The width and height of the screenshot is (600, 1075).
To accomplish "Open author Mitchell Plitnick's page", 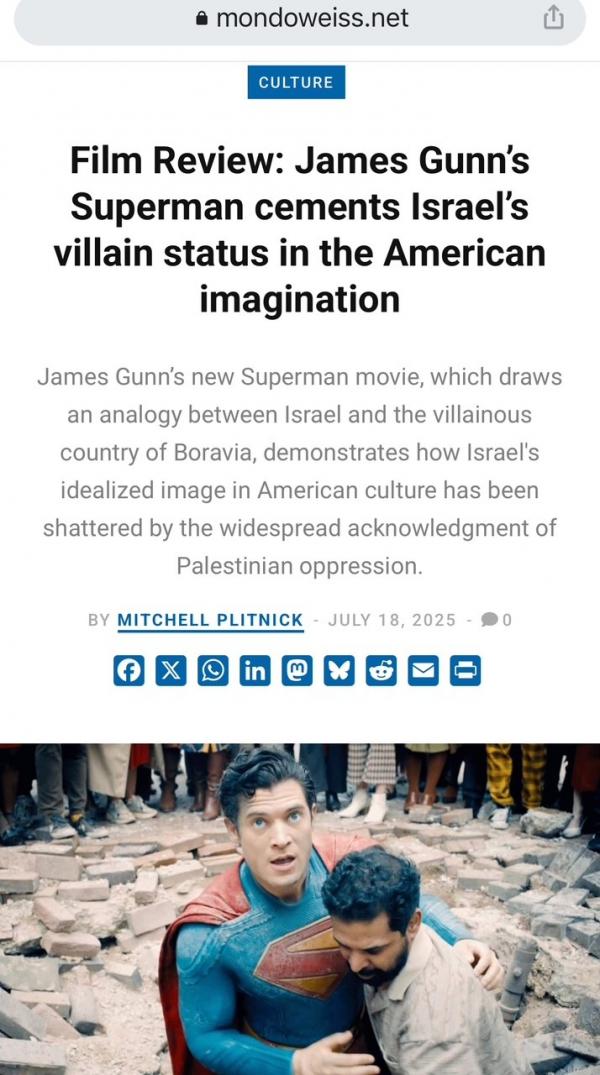I will pyautogui.click(x=211, y=620).
